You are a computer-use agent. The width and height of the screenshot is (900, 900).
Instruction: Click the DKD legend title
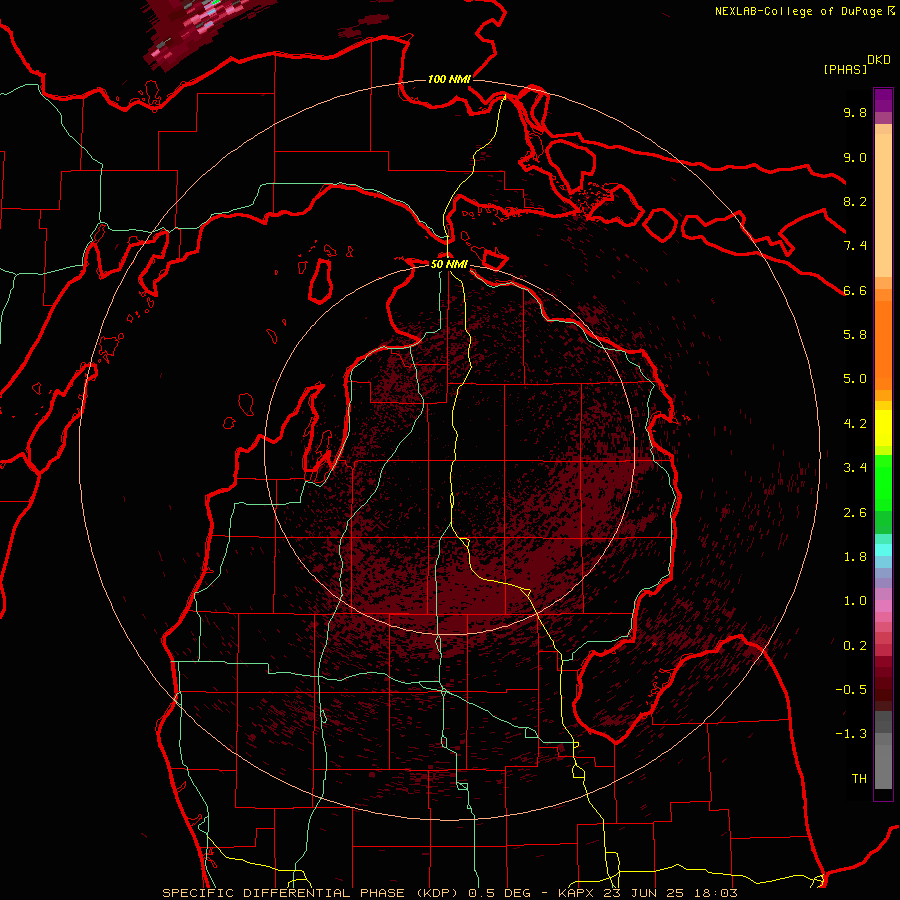[878, 60]
